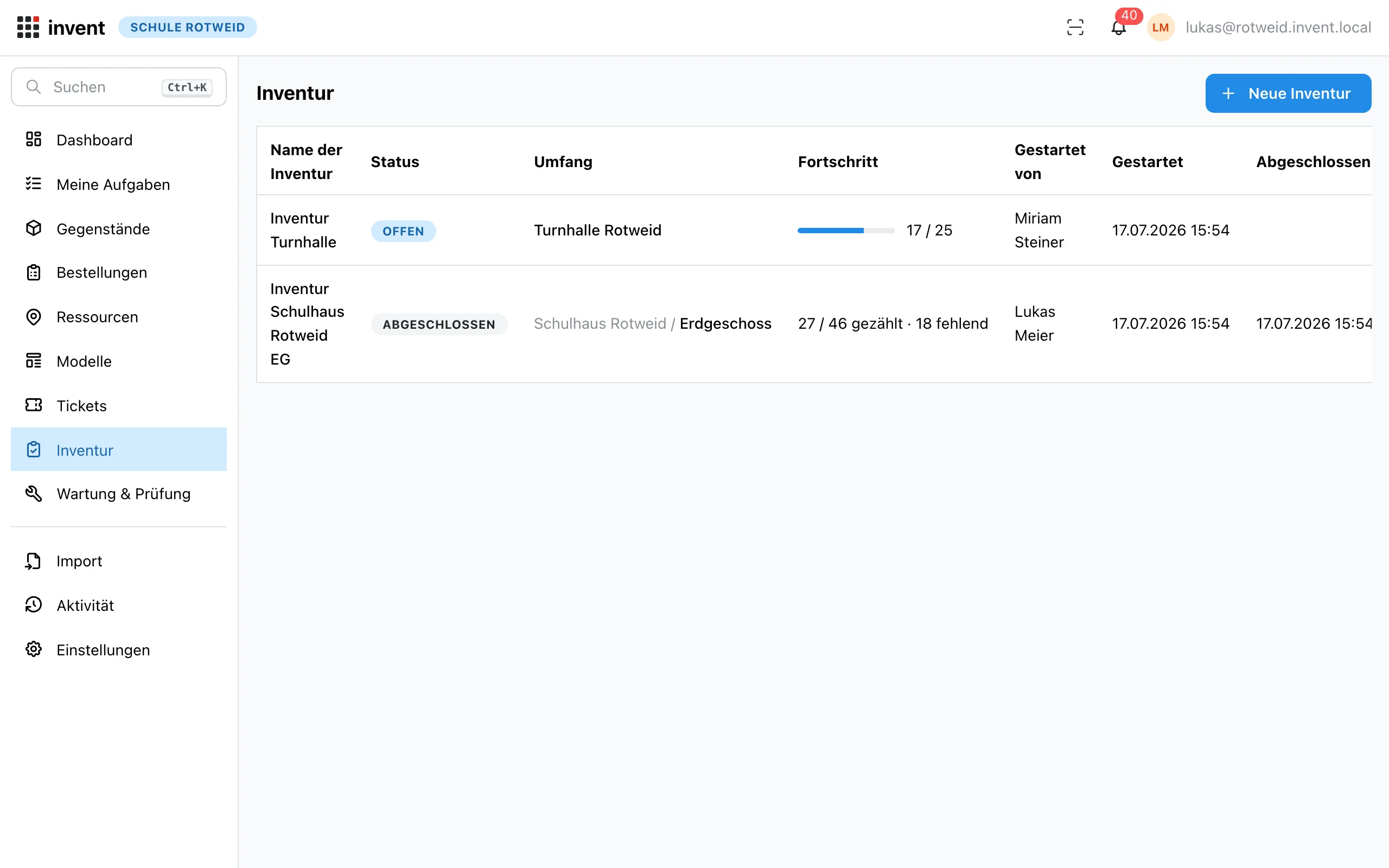Click the Gegenstände cube icon

tap(33, 228)
